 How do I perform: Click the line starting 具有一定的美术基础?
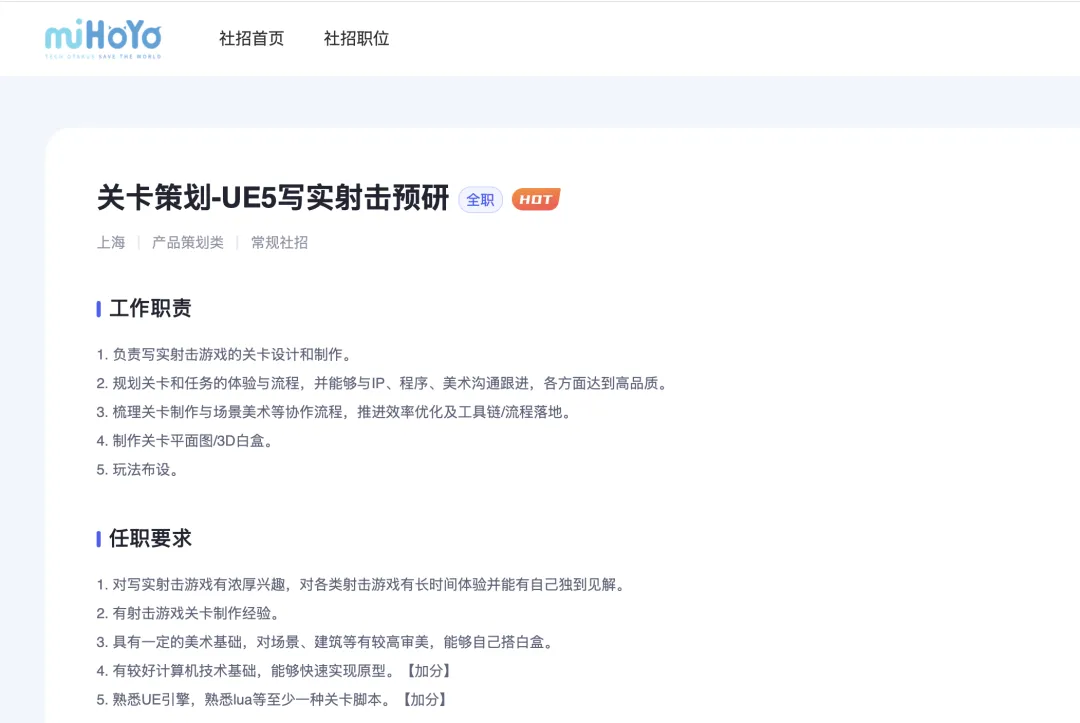(325, 642)
